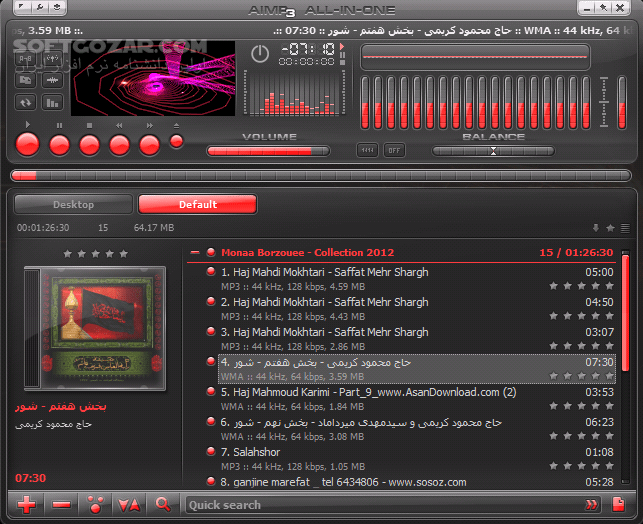
Task: Select track 7 Salahshor
Action: pos(251,452)
